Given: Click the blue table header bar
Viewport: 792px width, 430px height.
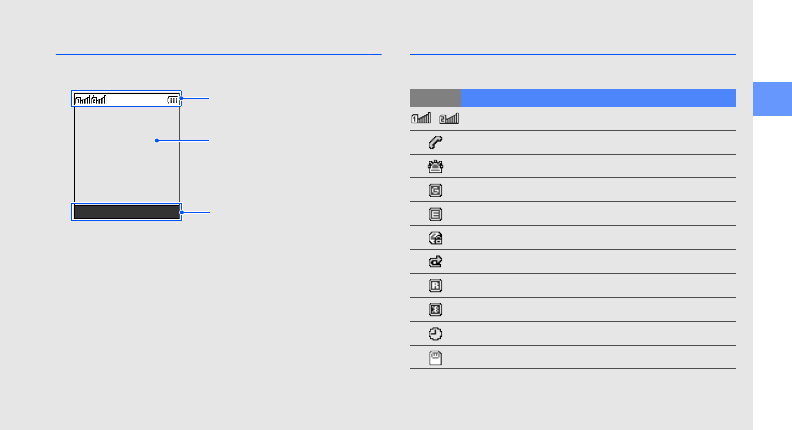Looking at the screenshot, I should coord(599,98).
